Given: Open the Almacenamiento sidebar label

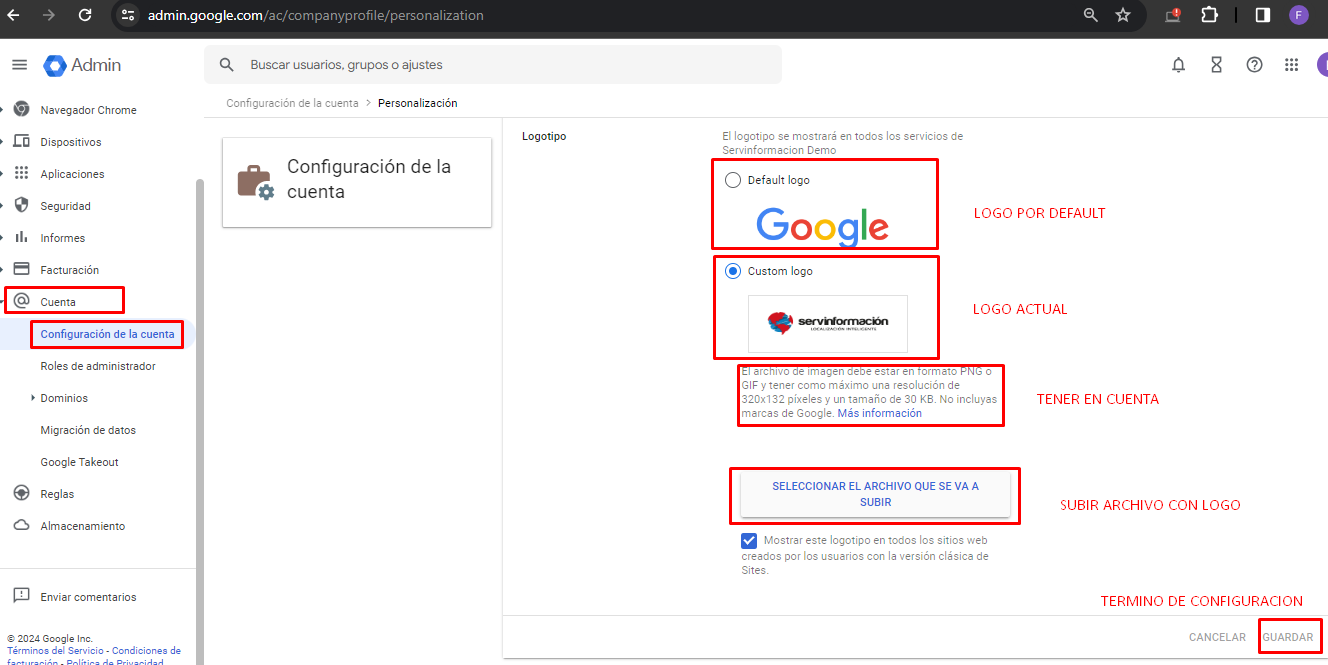Looking at the screenshot, I should [x=83, y=526].
